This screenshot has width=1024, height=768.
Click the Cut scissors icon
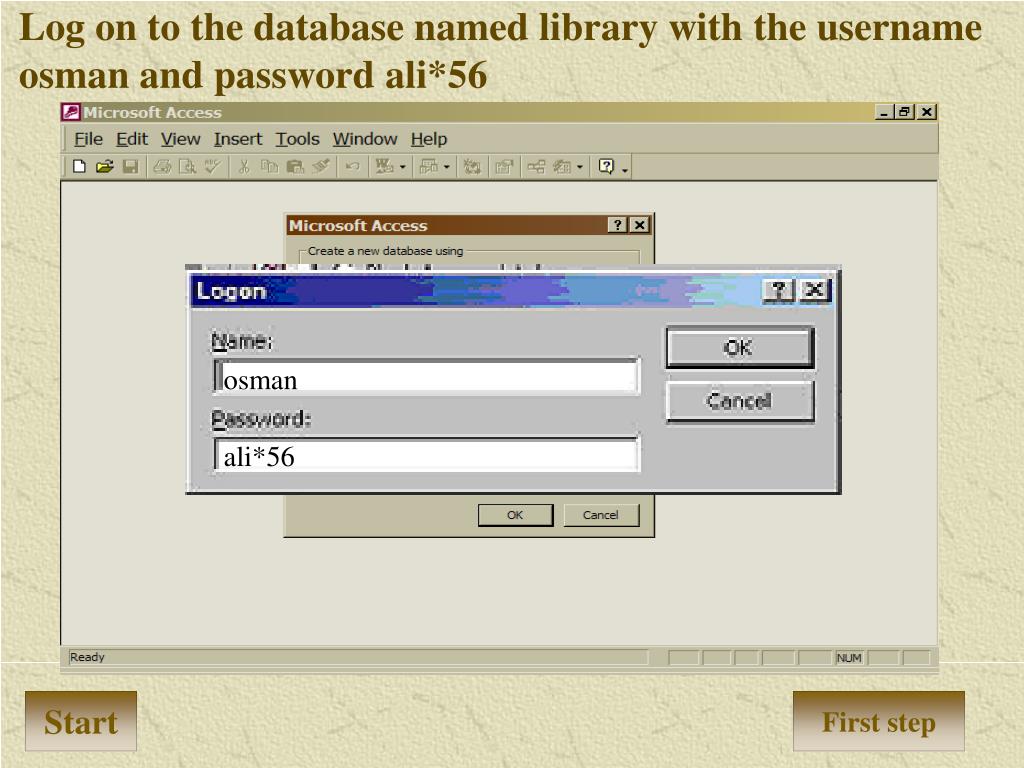pos(244,167)
